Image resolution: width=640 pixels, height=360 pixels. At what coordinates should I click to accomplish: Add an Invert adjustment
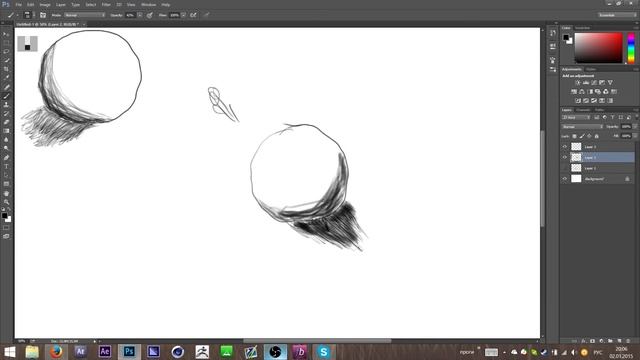578,100
